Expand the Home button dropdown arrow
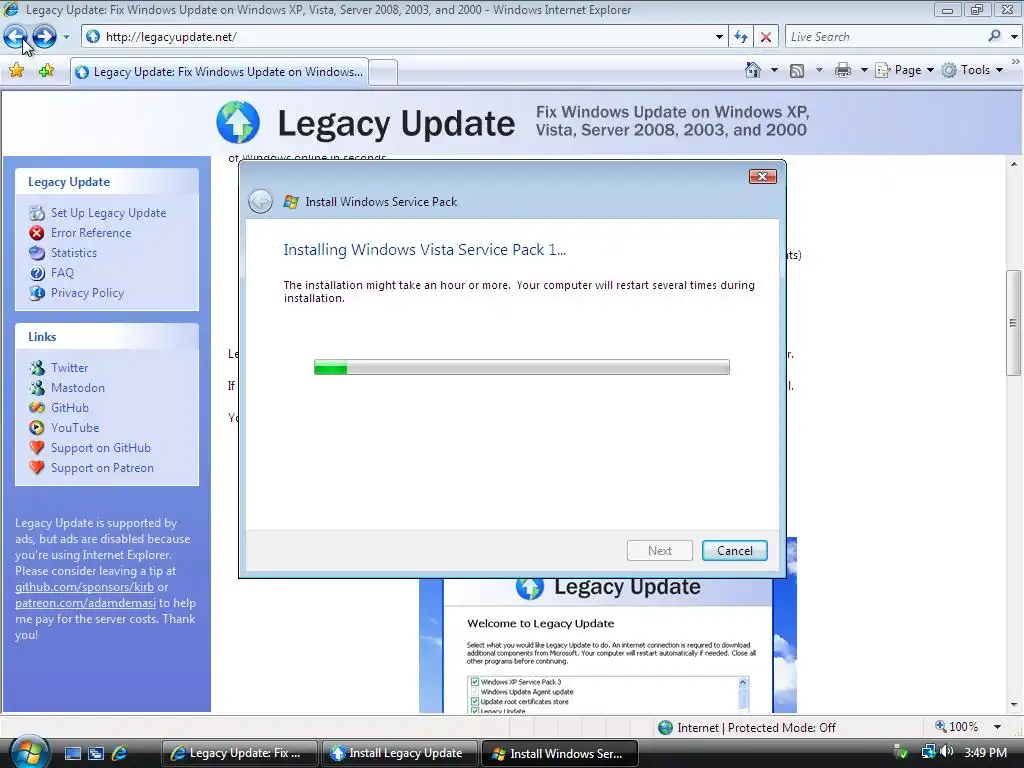Image resolution: width=1024 pixels, height=768 pixels. (774, 70)
